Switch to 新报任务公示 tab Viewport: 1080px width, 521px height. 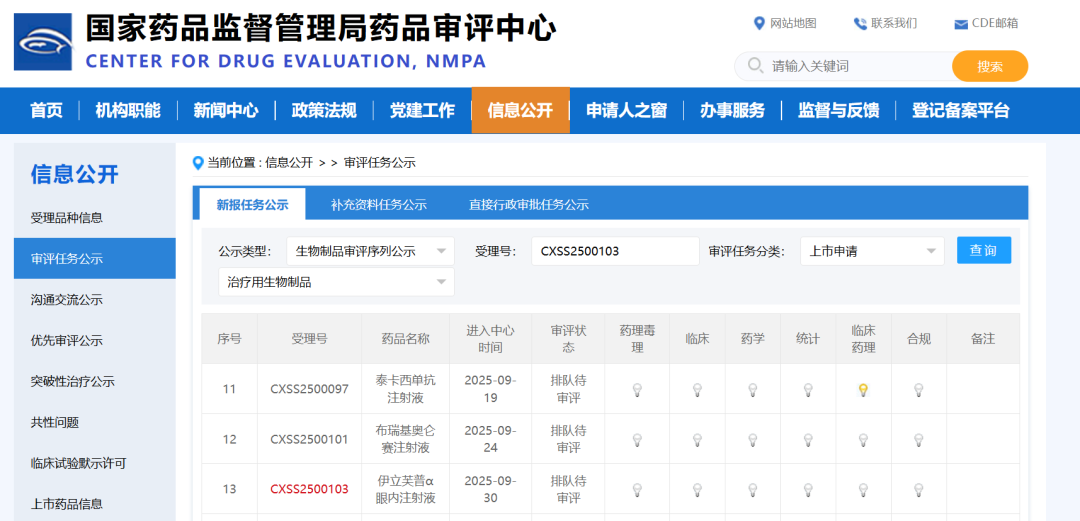252,205
